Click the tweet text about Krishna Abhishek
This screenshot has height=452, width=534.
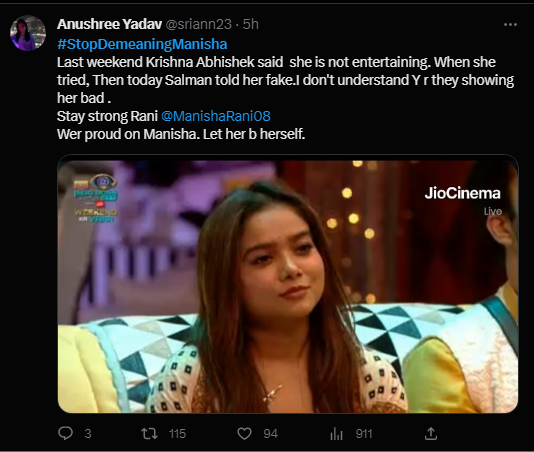[x=285, y=80]
